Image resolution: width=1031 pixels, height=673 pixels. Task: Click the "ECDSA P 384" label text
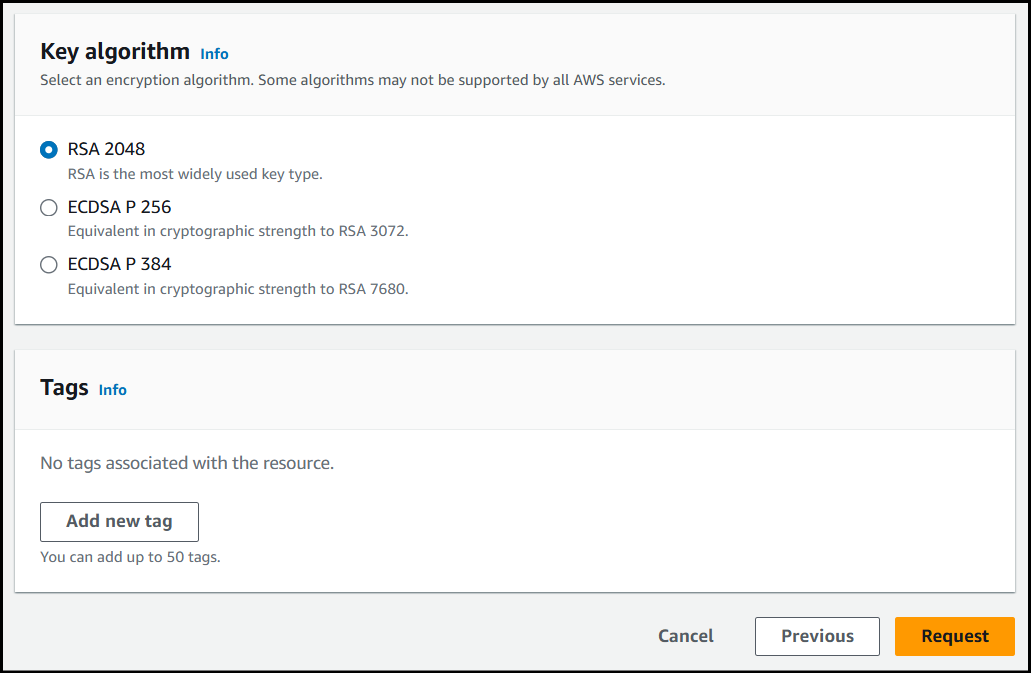(x=119, y=264)
